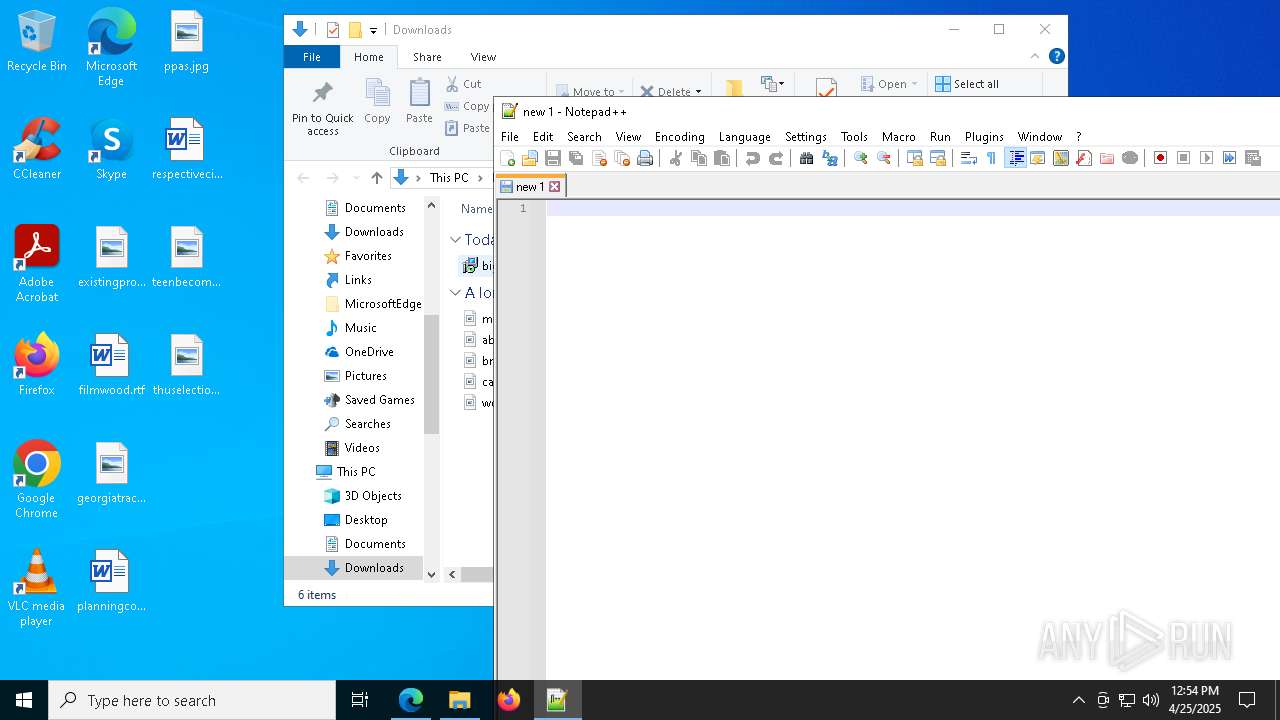The width and height of the screenshot is (1280, 720).
Task: Click Run Macro Multiple Times icon
Action: tap(1230, 158)
